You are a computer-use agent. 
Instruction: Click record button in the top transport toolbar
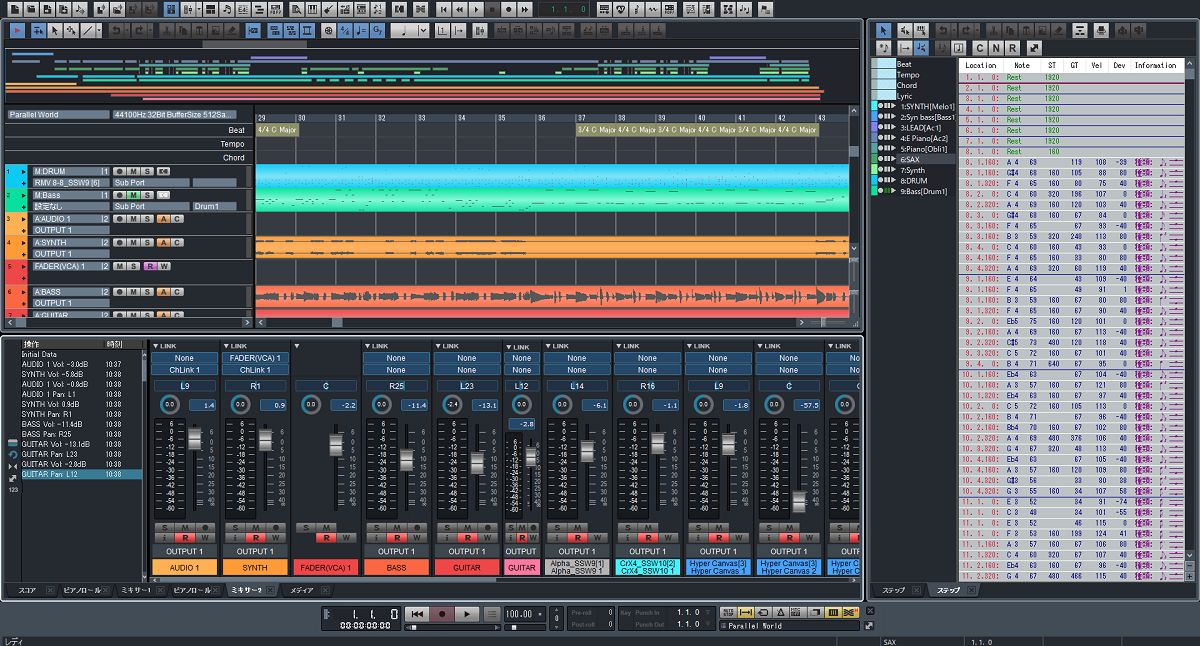point(508,9)
